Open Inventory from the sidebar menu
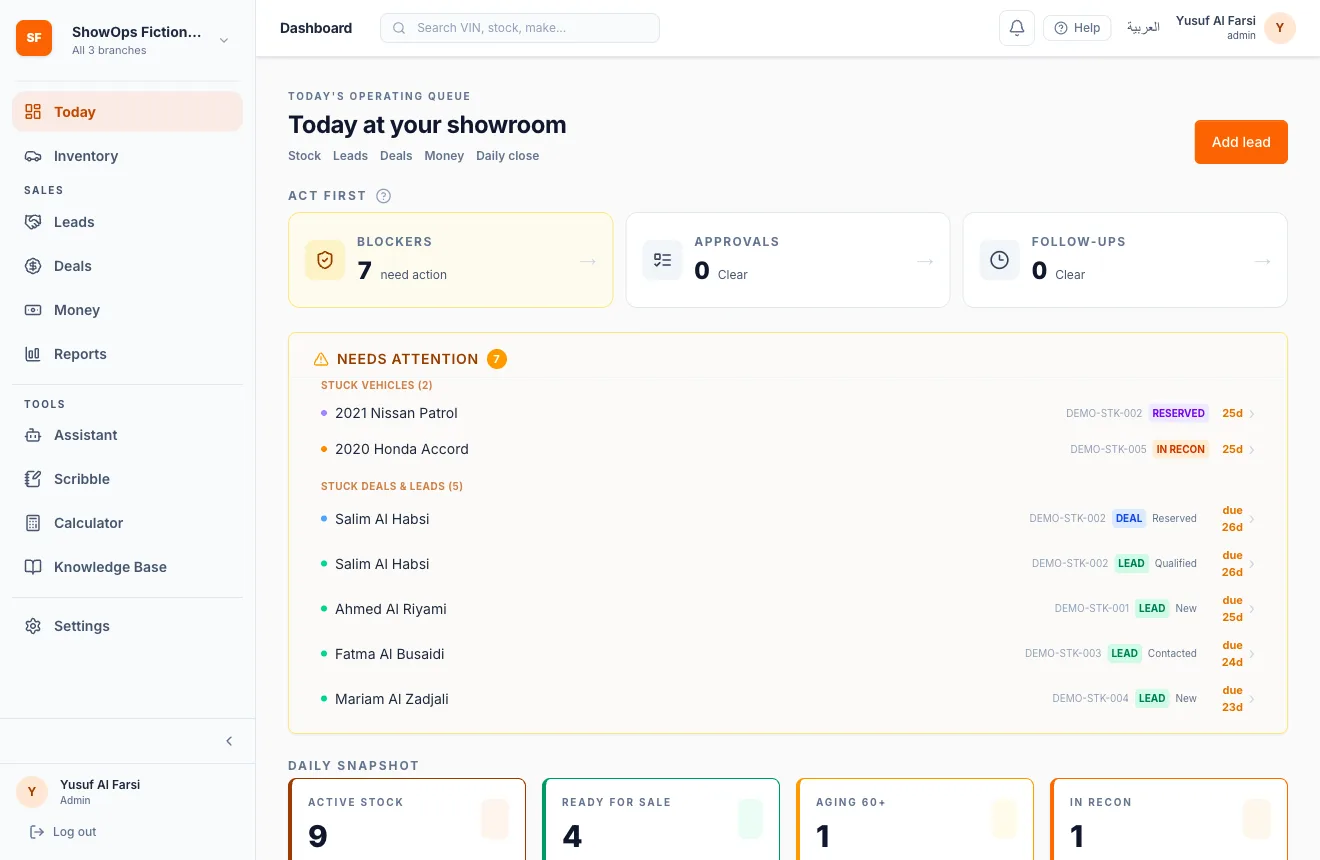 127,156
